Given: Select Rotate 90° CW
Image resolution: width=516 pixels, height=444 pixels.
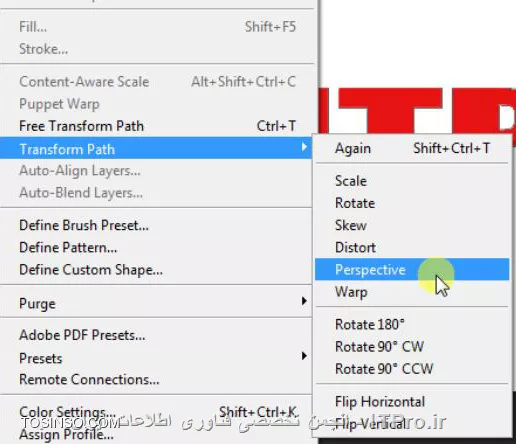Looking at the screenshot, I should [x=412, y=347].
